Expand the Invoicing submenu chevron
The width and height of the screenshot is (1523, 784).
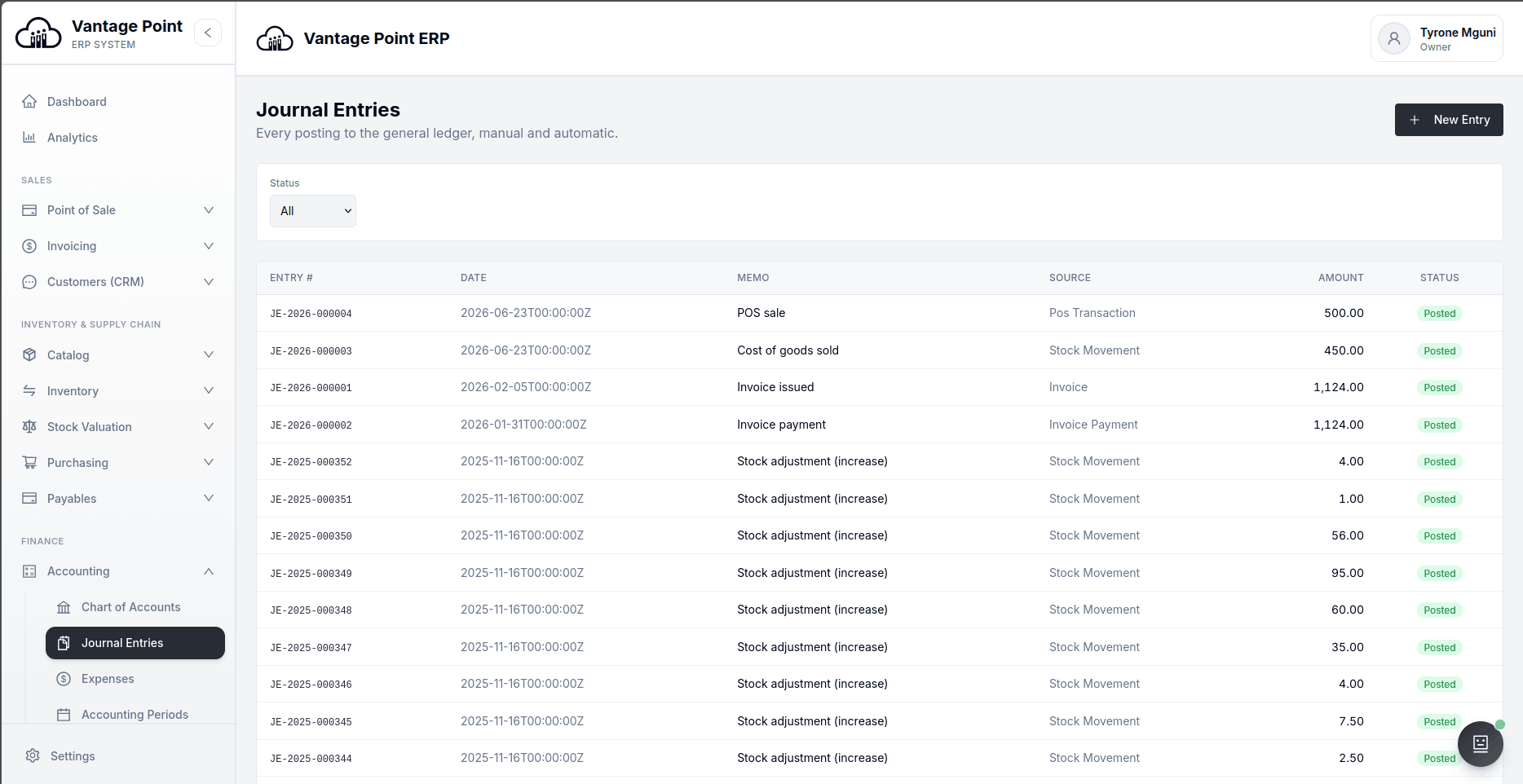pos(209,246)
